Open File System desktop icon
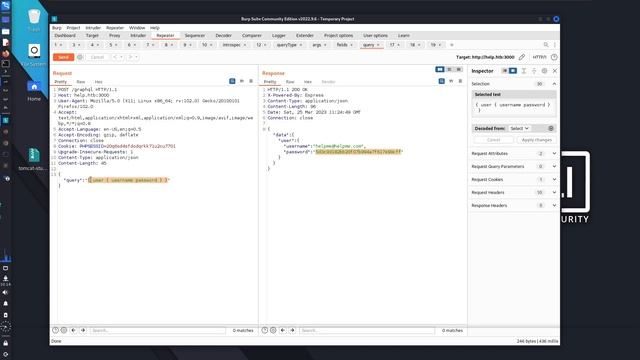 pos(34,55)
